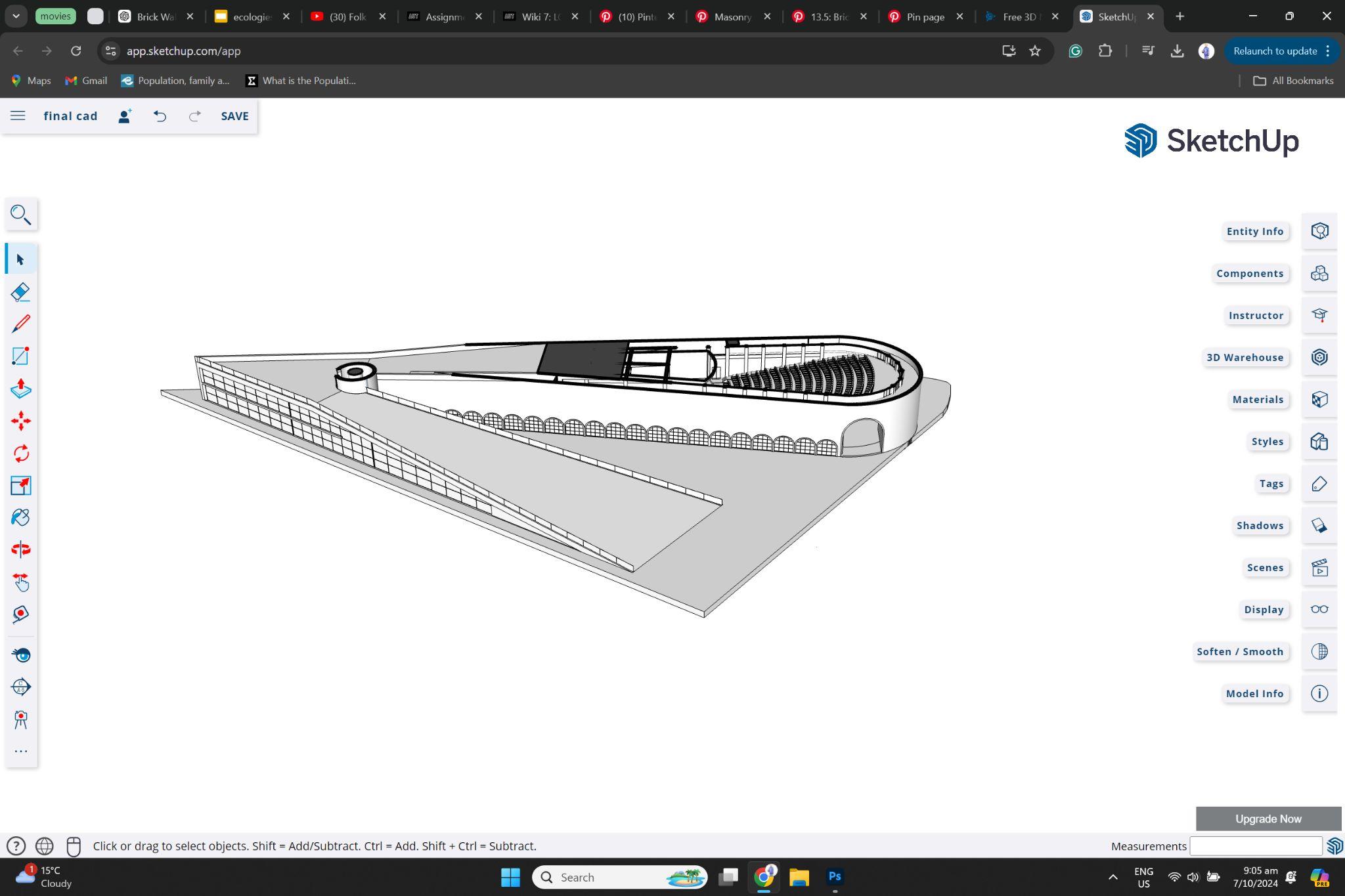Select the Rotate tool
This screenshot has width=1345, height=896.
(x=20, y=453)
